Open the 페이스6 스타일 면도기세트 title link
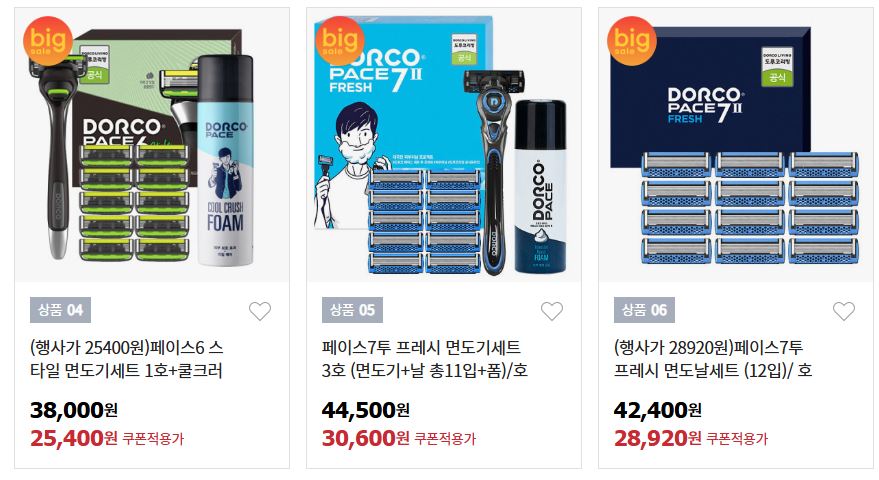The width and height of the screenshot is (879, 480). click(x=127, y=359)
